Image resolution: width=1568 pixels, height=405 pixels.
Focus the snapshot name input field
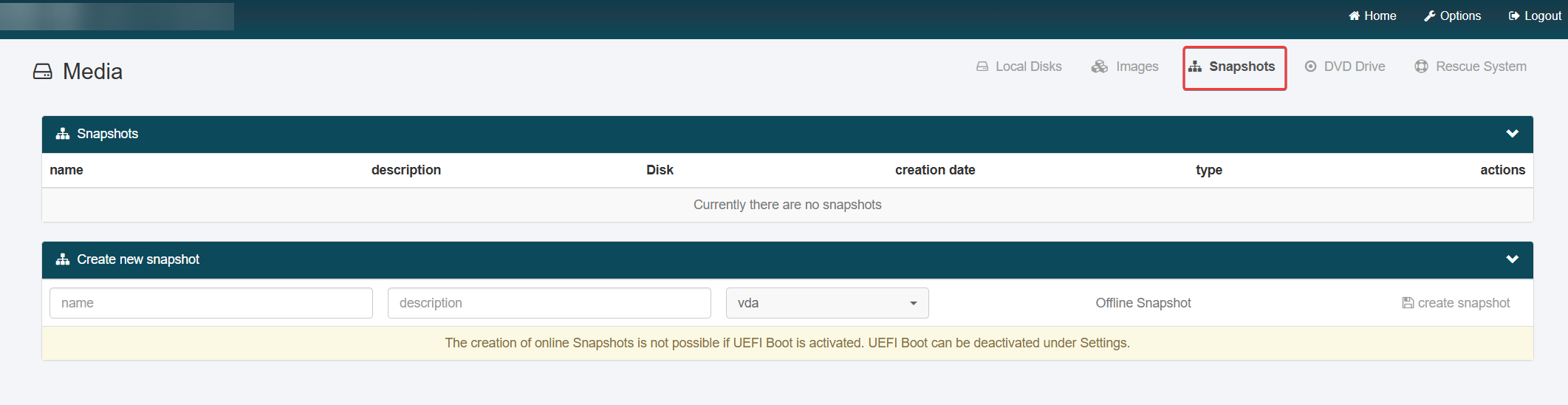(211, 303)
